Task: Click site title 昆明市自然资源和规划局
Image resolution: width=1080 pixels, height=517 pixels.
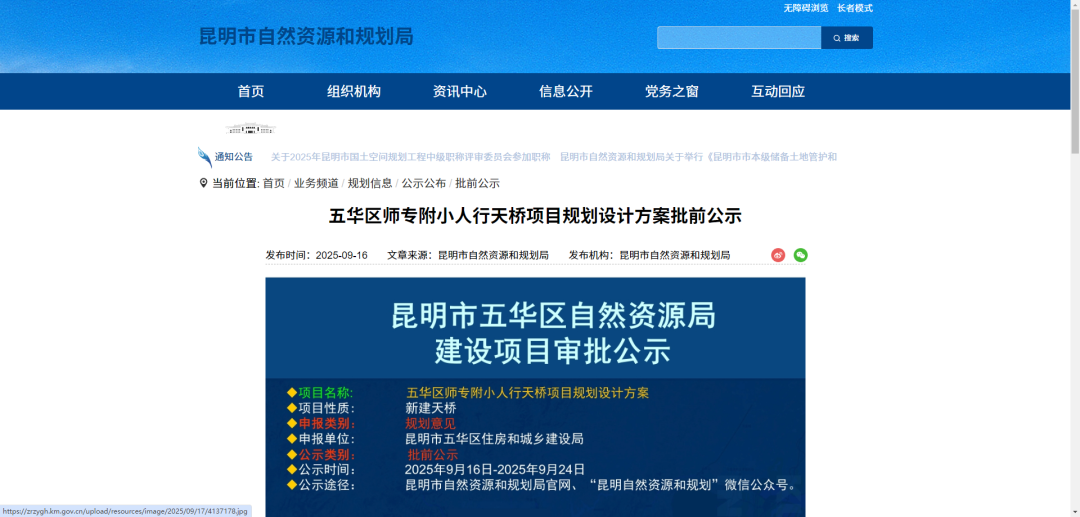Action: [307, 36]
